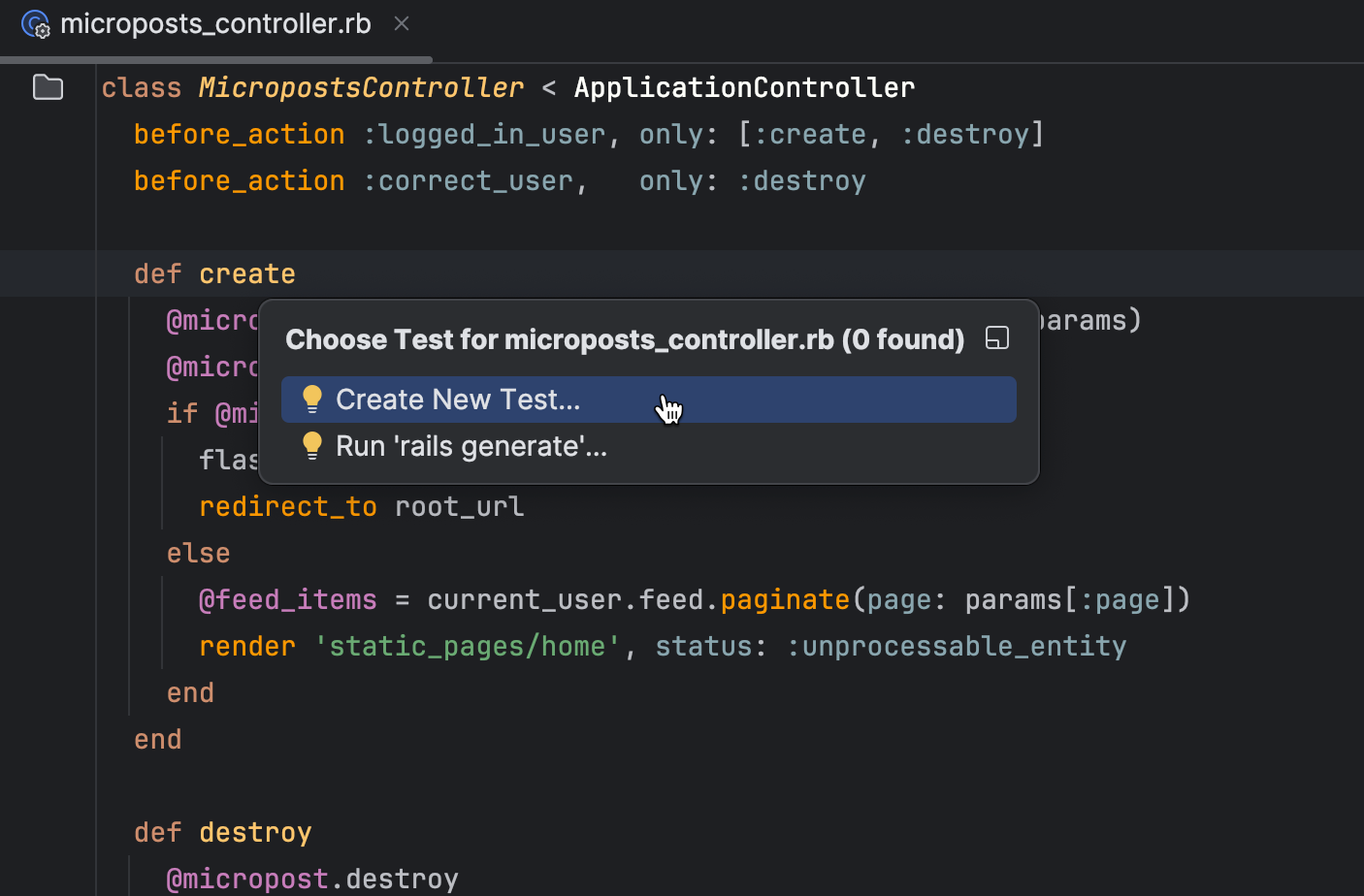Image resolution: width=1364 pixels, height=896 pixels.
Task: Click the horizontal tab scrollbar under the tab
Action: 216,60
